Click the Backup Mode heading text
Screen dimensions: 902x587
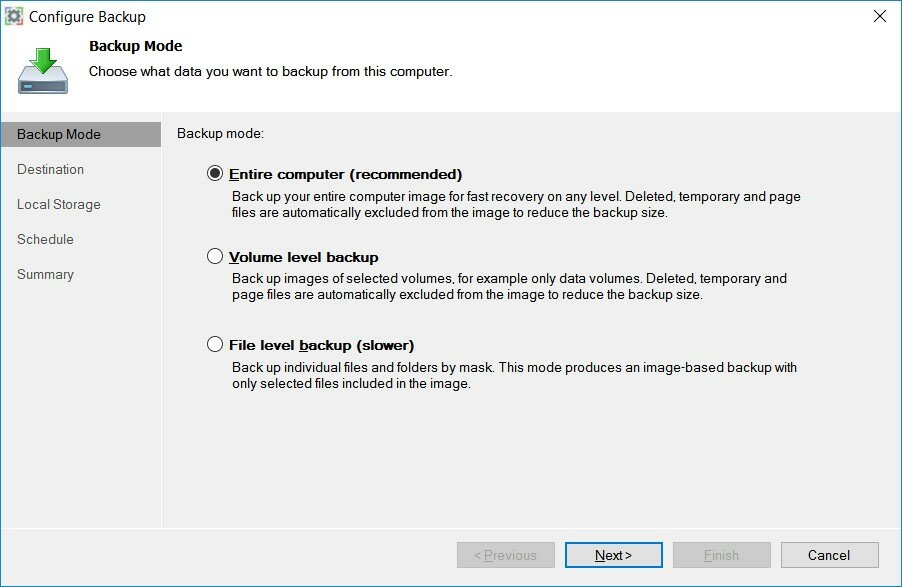pos(136,46)
